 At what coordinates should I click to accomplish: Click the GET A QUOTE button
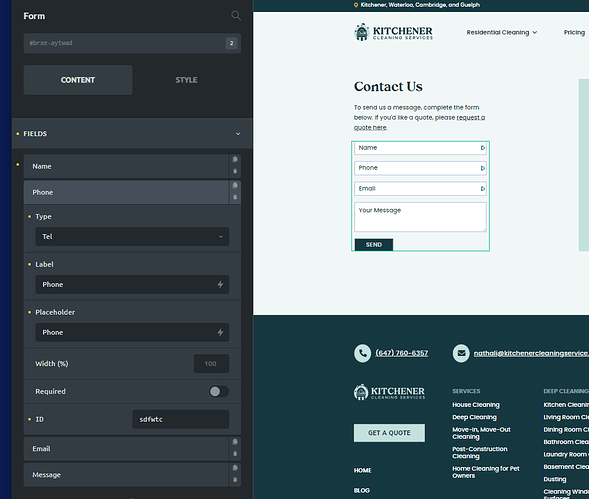pos(389,433)
